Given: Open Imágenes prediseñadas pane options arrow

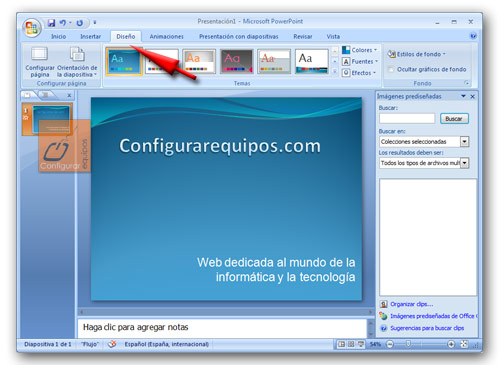Looking at the screenshot, I should (x=463, y=96).
